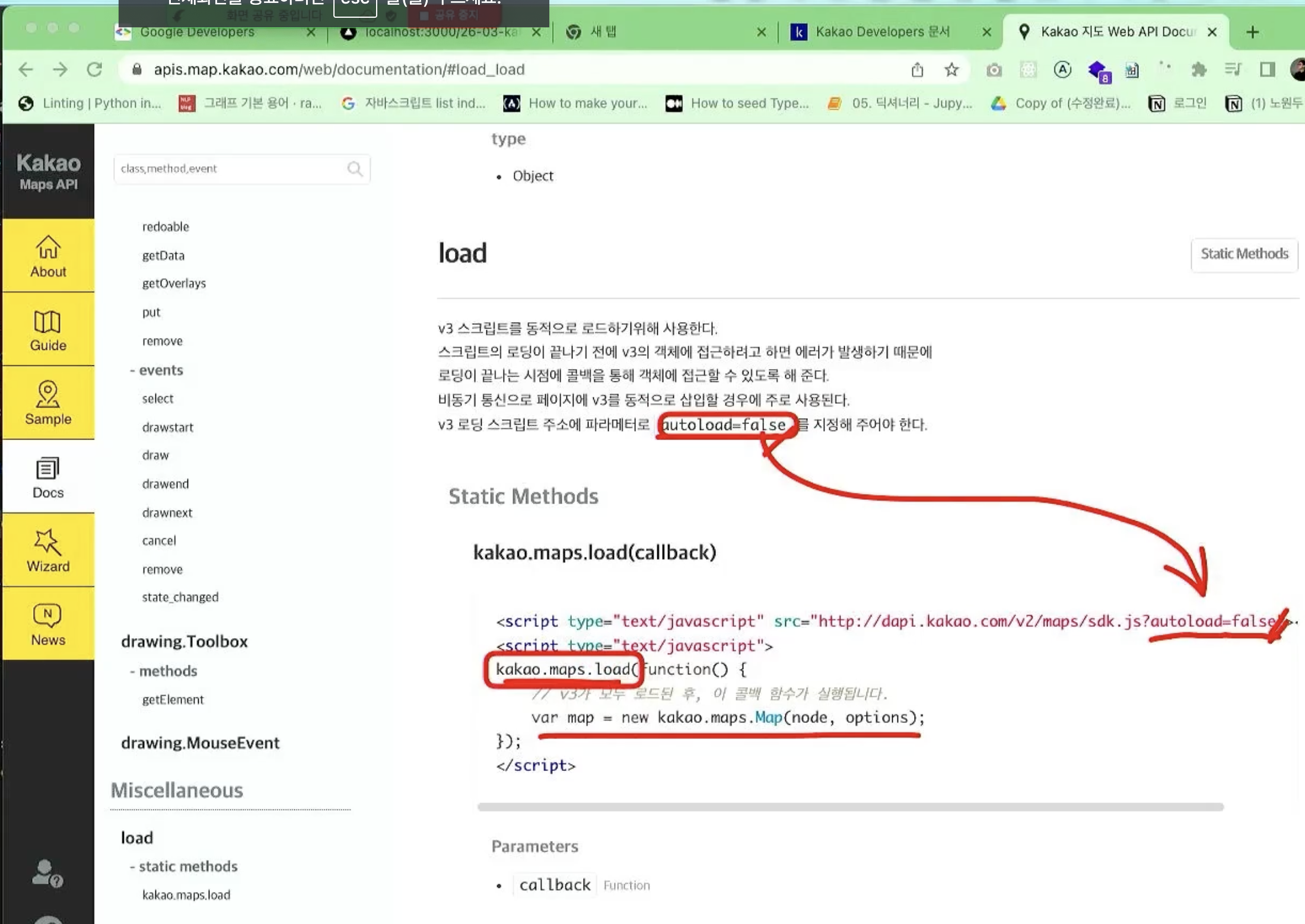Select drawstart in the sidebar list
Image resolution: width=1305 pixels, height=924 pixels.
point(168,428)
